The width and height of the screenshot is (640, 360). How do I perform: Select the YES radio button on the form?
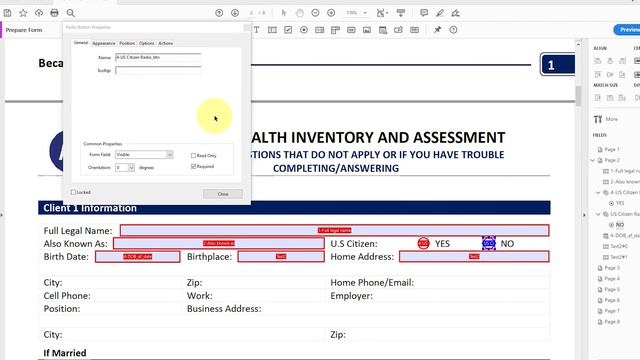[x=424, y=244]
